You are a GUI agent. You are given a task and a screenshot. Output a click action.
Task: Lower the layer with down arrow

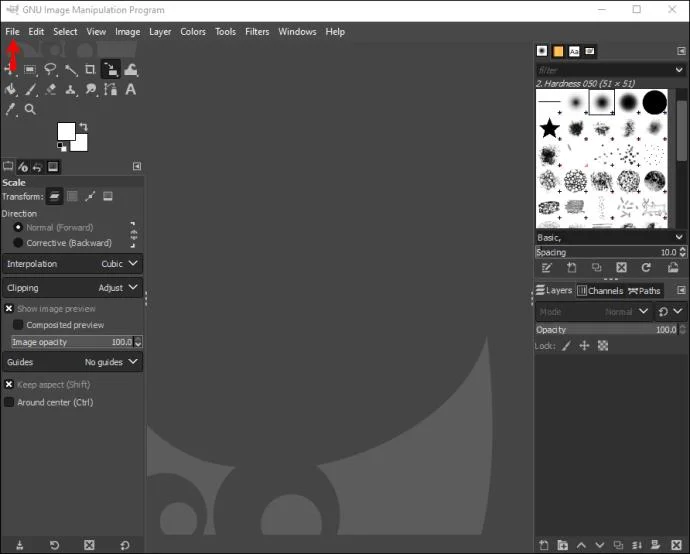pyautogui.click(x=599, y=545)
